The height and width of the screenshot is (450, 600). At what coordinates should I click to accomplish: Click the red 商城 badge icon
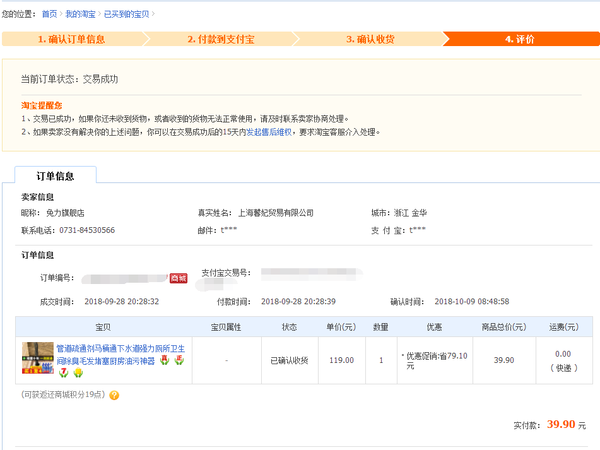point(178,278)
